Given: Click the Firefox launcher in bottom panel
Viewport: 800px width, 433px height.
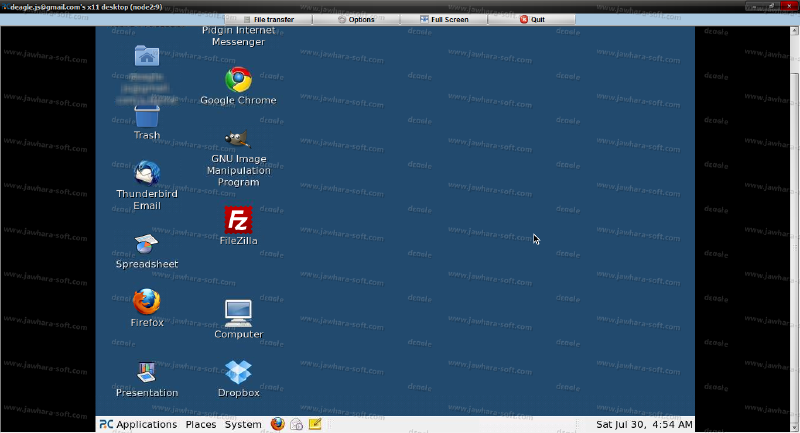Looking at the screenshot, I should point(278,424).
